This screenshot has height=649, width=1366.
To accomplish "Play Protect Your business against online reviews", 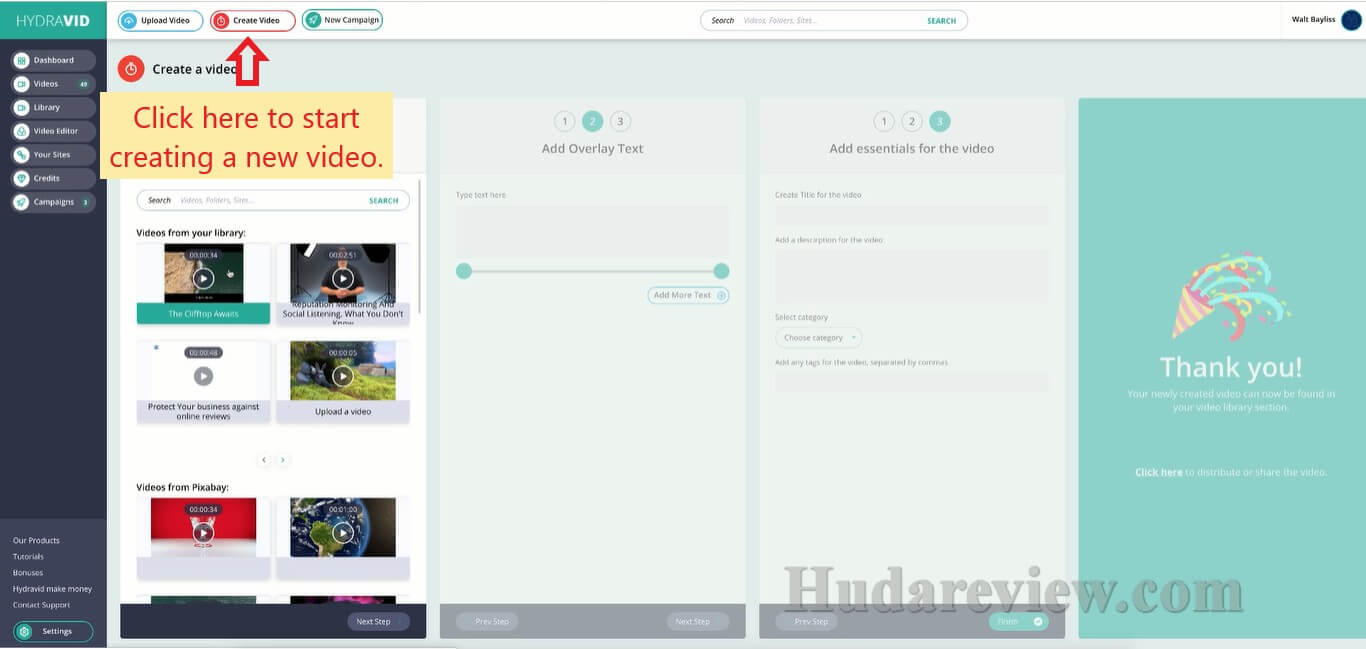I will (203, 376).
